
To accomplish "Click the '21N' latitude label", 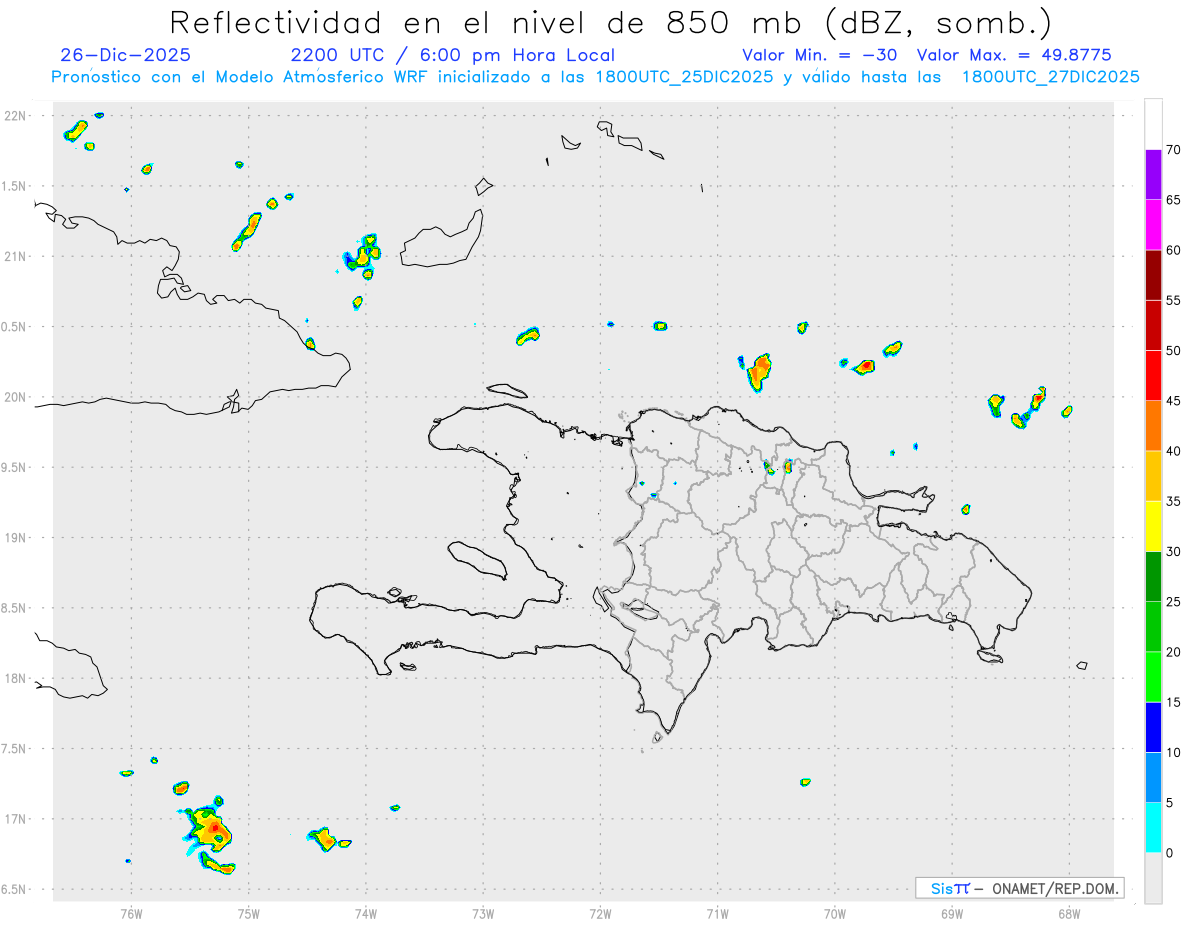I will 17,257.
